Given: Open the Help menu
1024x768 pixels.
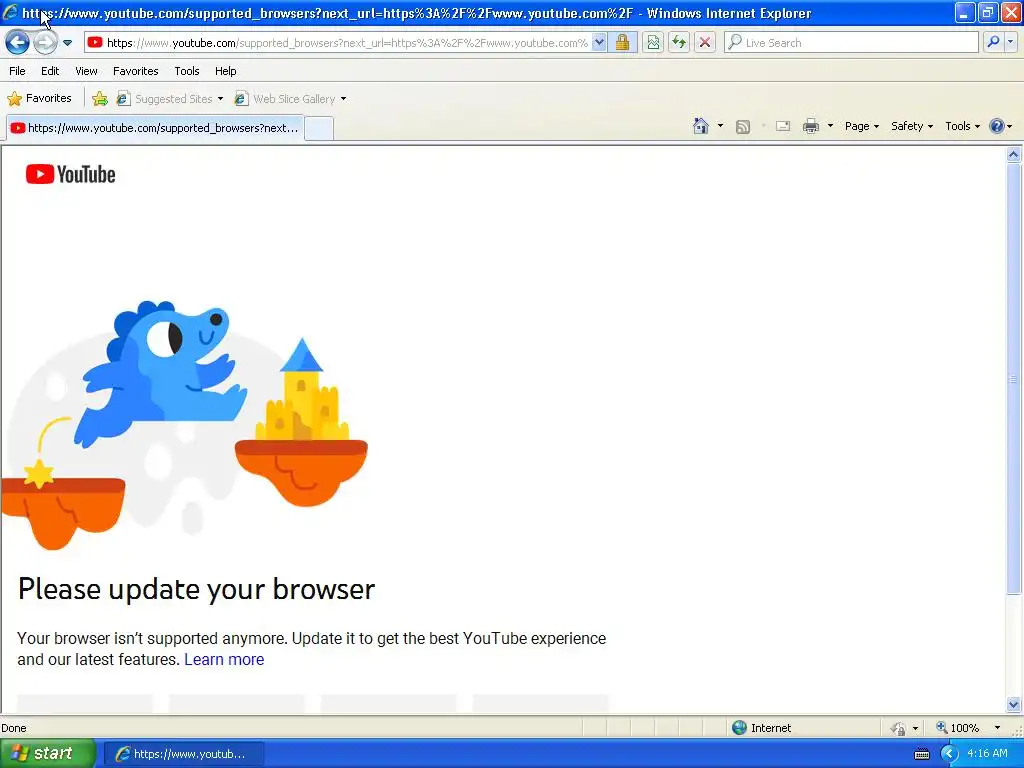Looking at the screenshot, I should click(226, 71).
